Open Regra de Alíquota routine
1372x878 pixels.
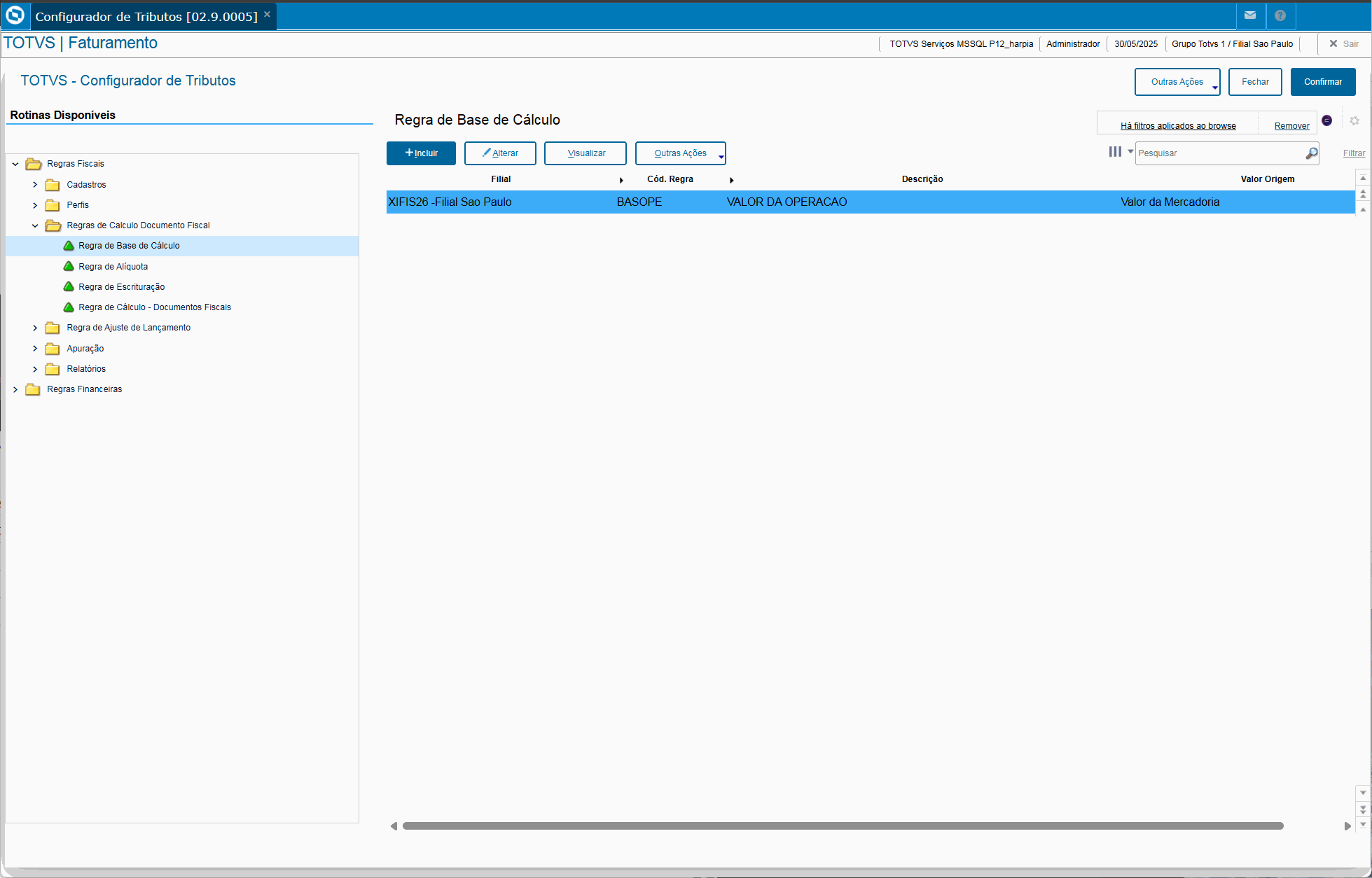point(113,267)
